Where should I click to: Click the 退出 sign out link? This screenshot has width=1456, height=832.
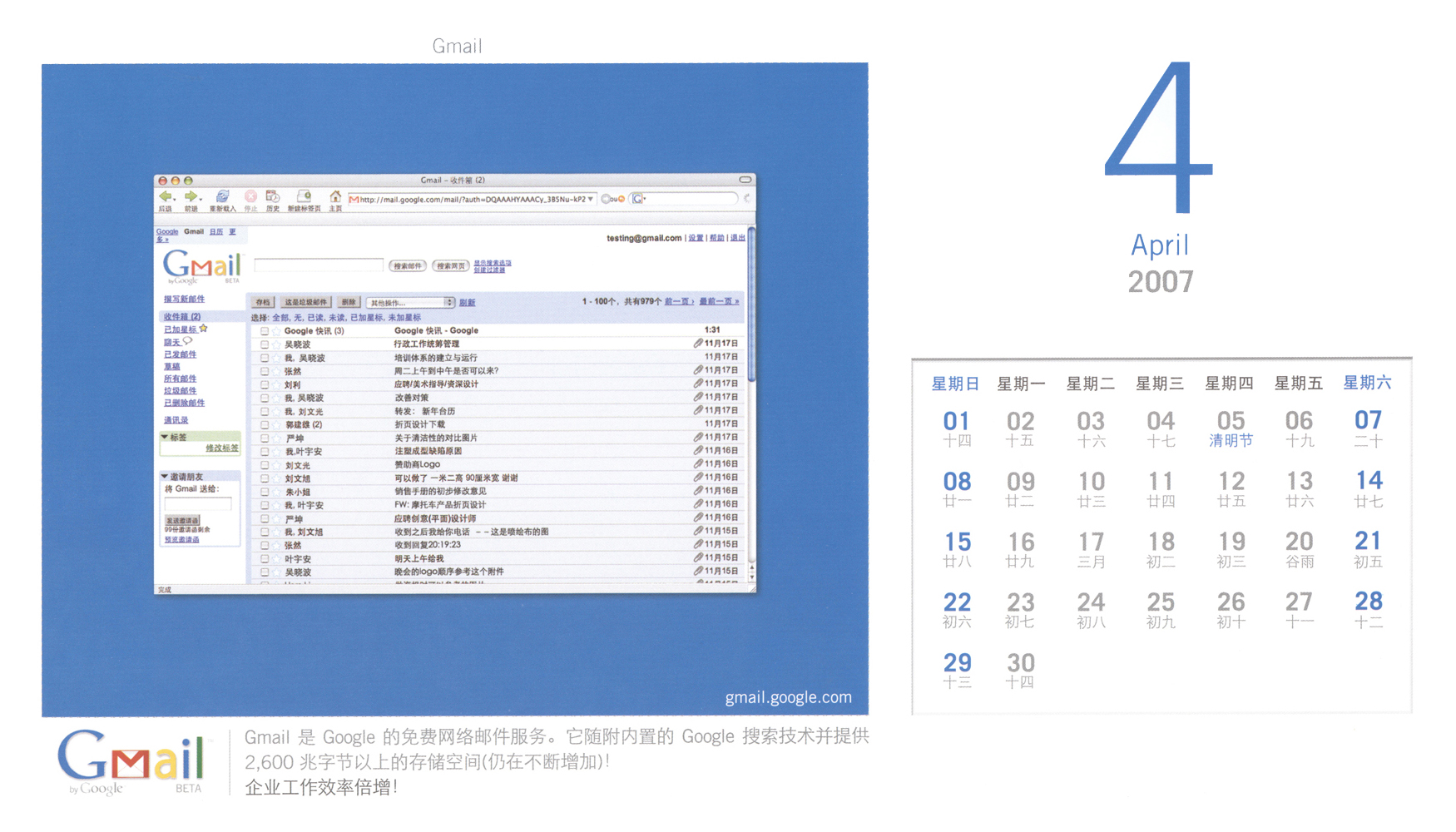[x=737, y=238]
